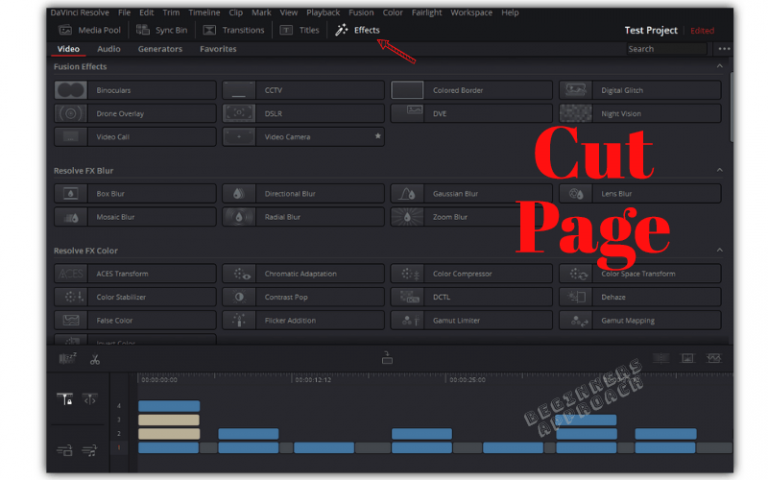Open the Timeline menu
768x480 pixels.
[x=204, y=13]
